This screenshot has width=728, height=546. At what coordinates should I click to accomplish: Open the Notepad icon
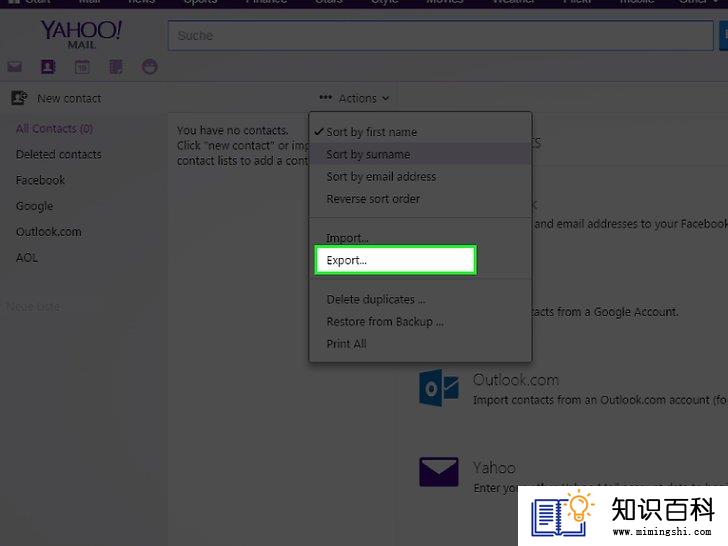click(116, 67)
